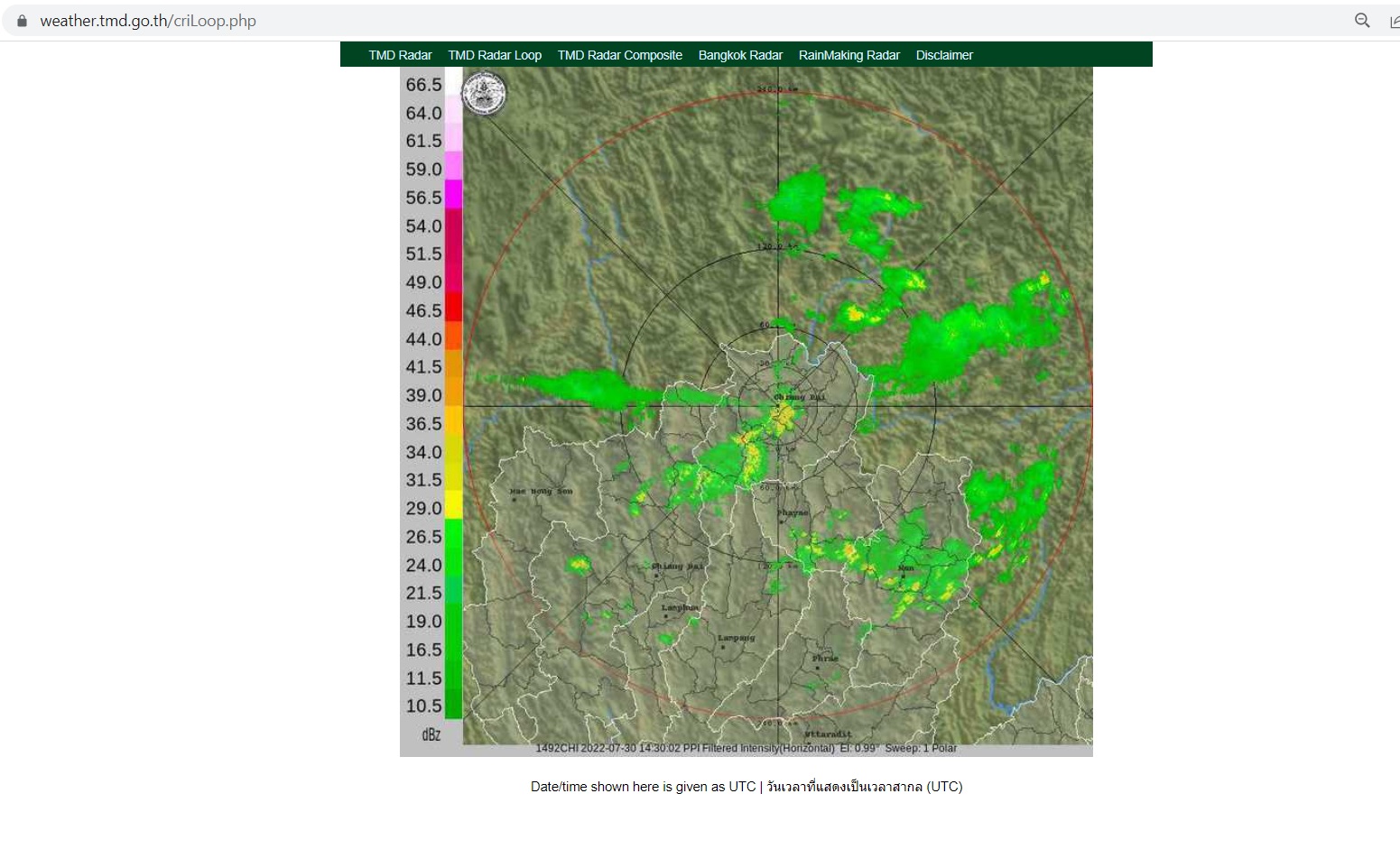The width and height of the screenshot is (1400, 849).
Task: Click the 61.5 value on dBZ scale
Action: click(x=423, y=141)
